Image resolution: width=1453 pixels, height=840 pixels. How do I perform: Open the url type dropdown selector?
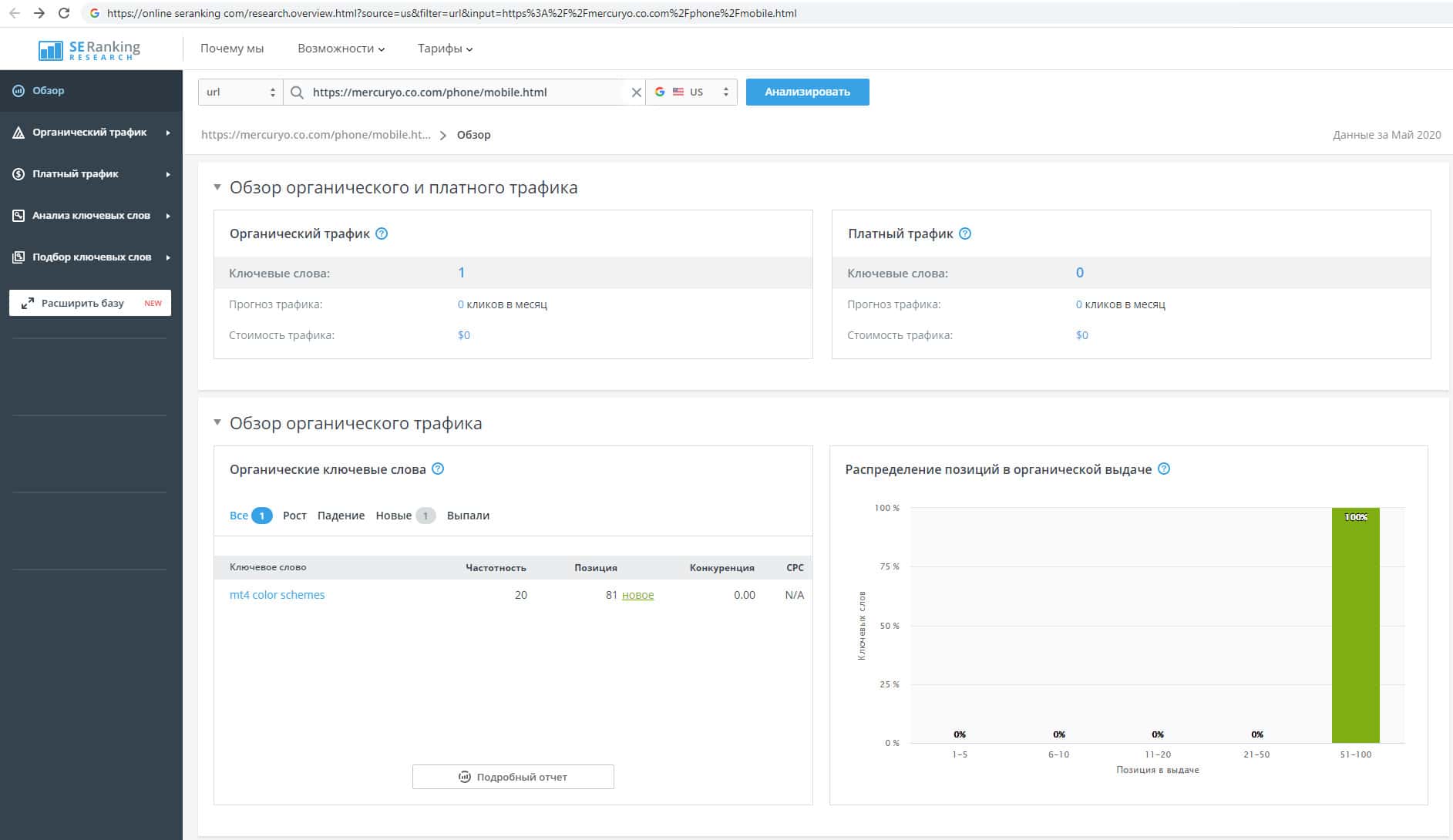point(240,92)
